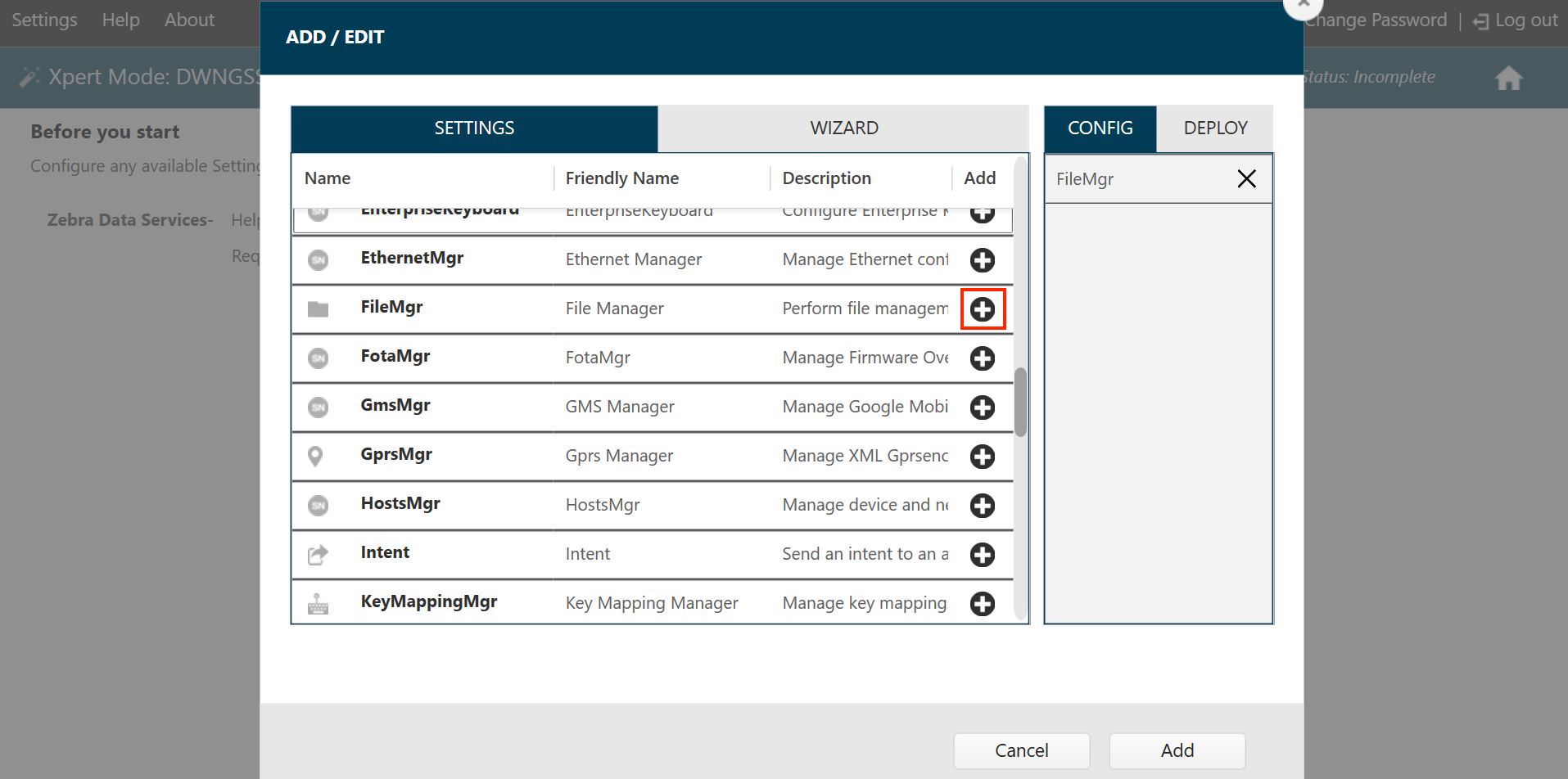1568x779 pixels.
Task: Select the CONFIG tab
Action: point(1100,128)
